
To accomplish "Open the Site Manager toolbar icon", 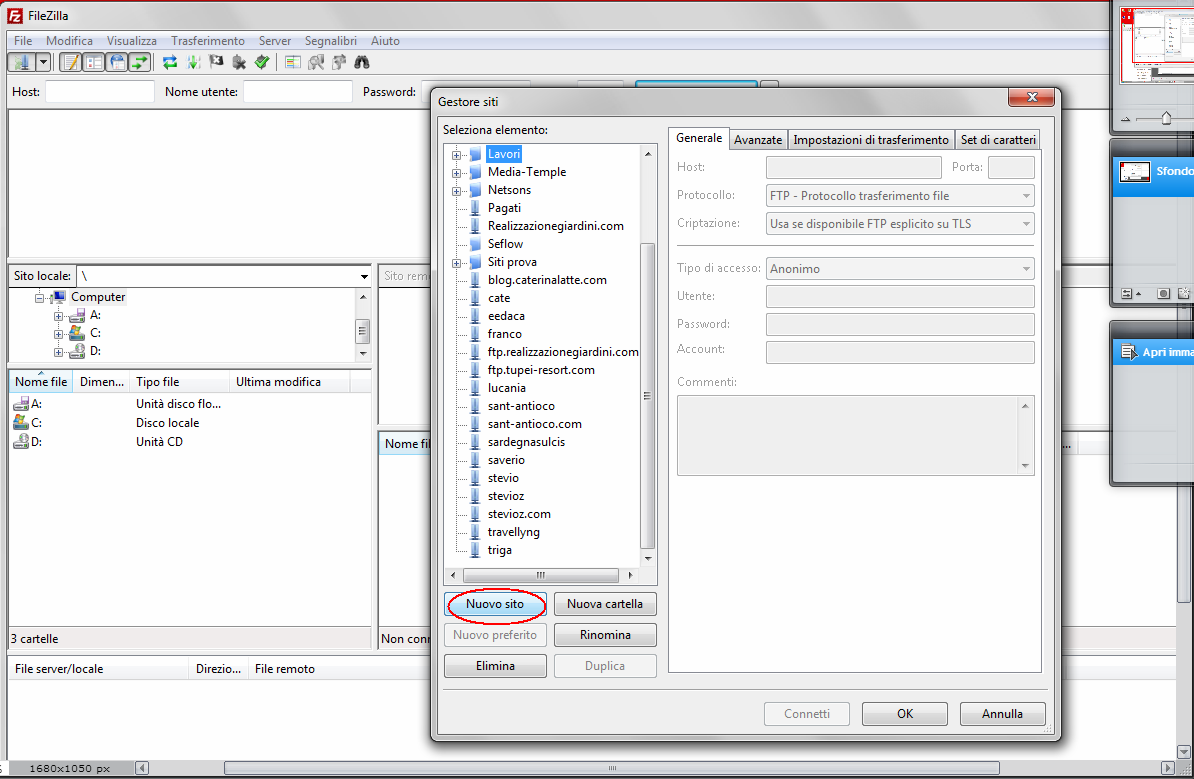I will point(22,62).
